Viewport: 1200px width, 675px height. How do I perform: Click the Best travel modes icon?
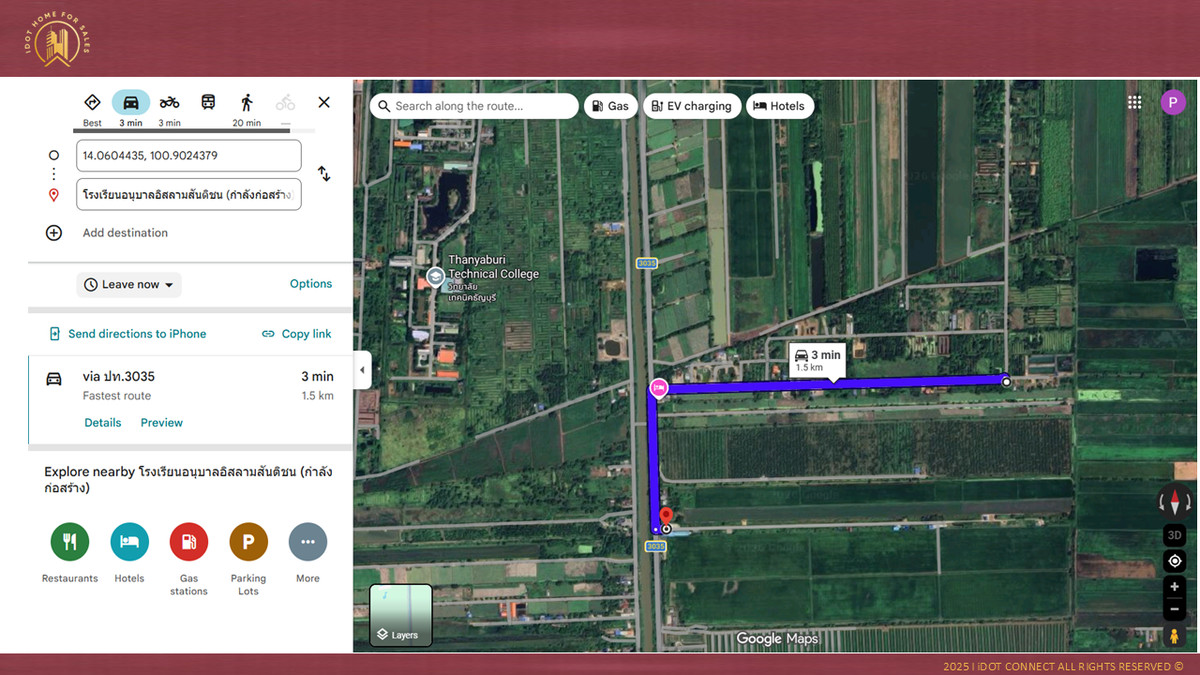[92, 102]
